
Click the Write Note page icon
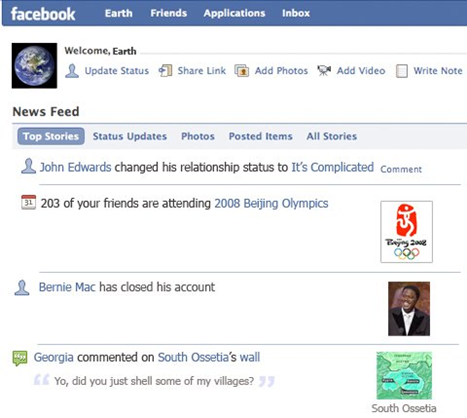click(402, 71)
